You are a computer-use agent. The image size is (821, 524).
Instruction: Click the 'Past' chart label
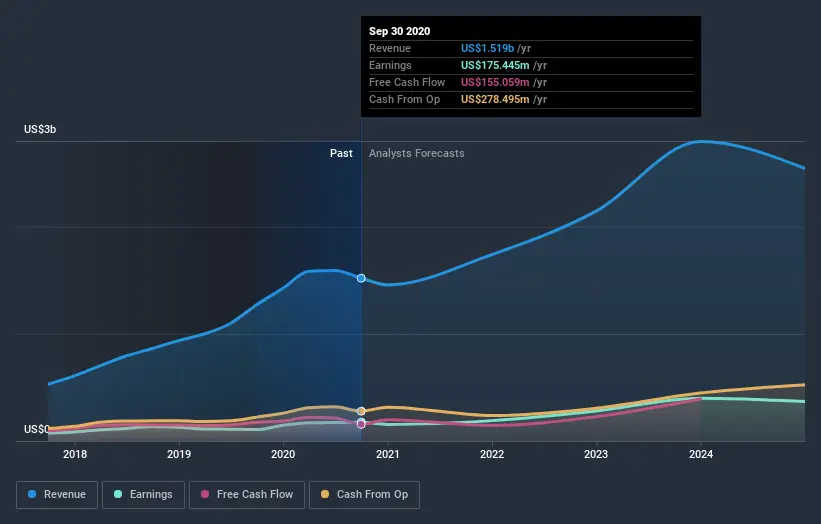[341, 153]
